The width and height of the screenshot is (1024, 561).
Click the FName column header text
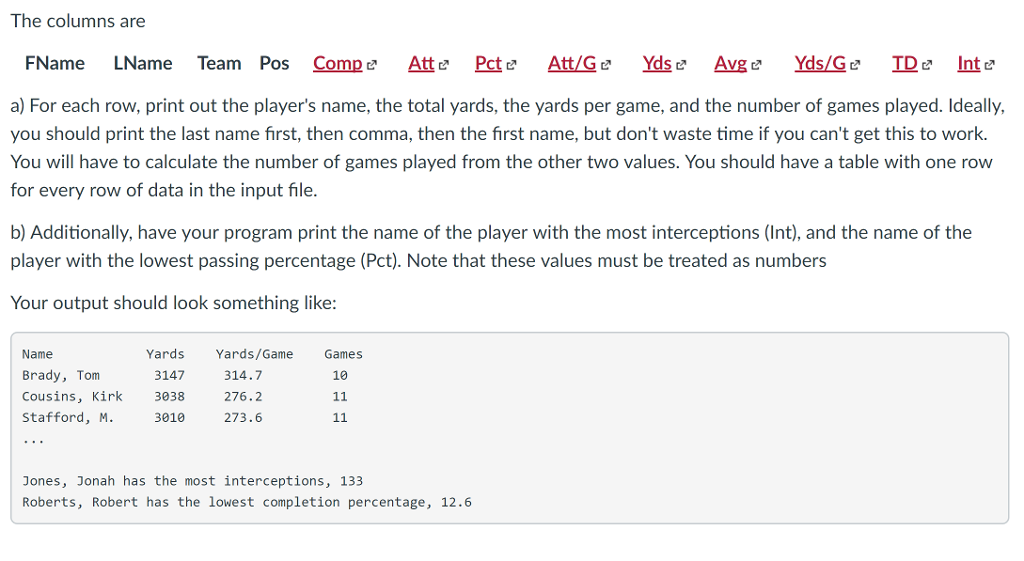(x=55, y=63)
